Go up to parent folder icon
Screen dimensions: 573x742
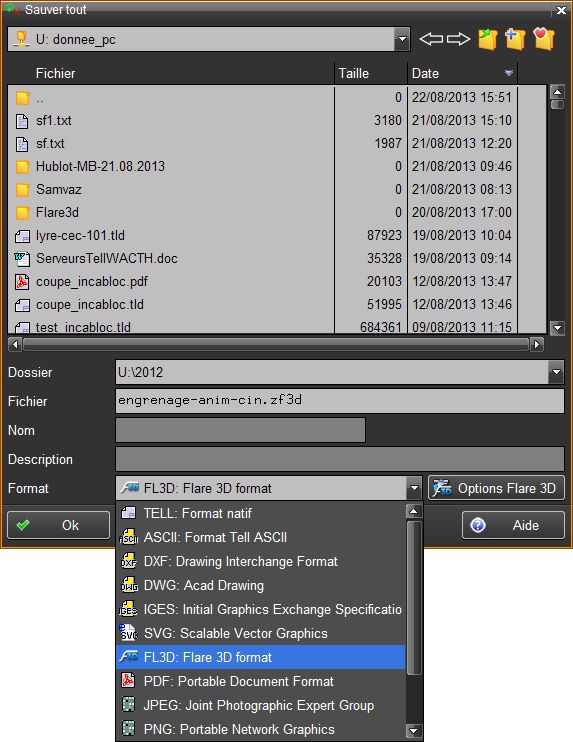[x=487, y=39]
